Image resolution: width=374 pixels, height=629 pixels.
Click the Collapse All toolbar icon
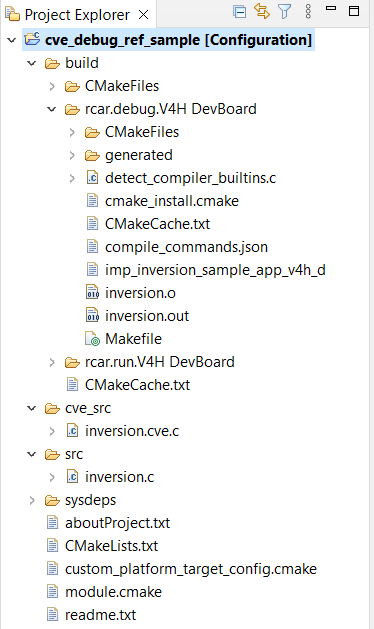tap(240, 12)
